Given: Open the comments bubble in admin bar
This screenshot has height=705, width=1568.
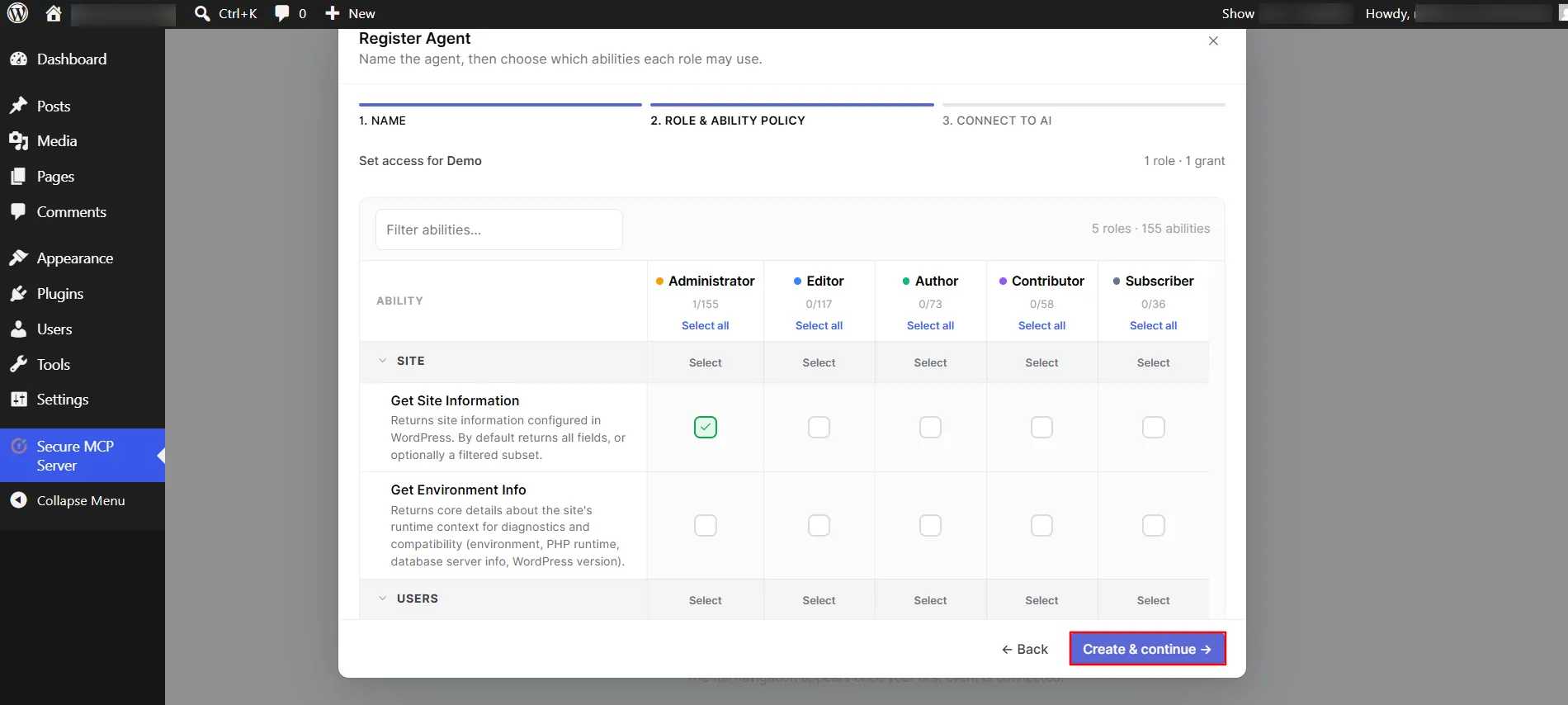Looking at the screenshot, I should [290, 13].
